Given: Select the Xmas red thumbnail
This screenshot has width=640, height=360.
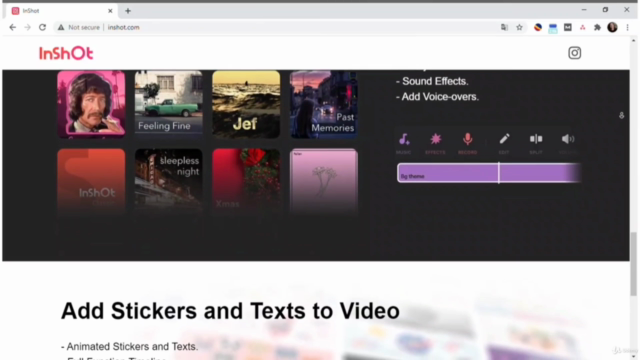Looking at the screenshot, I should click(246, 182).
